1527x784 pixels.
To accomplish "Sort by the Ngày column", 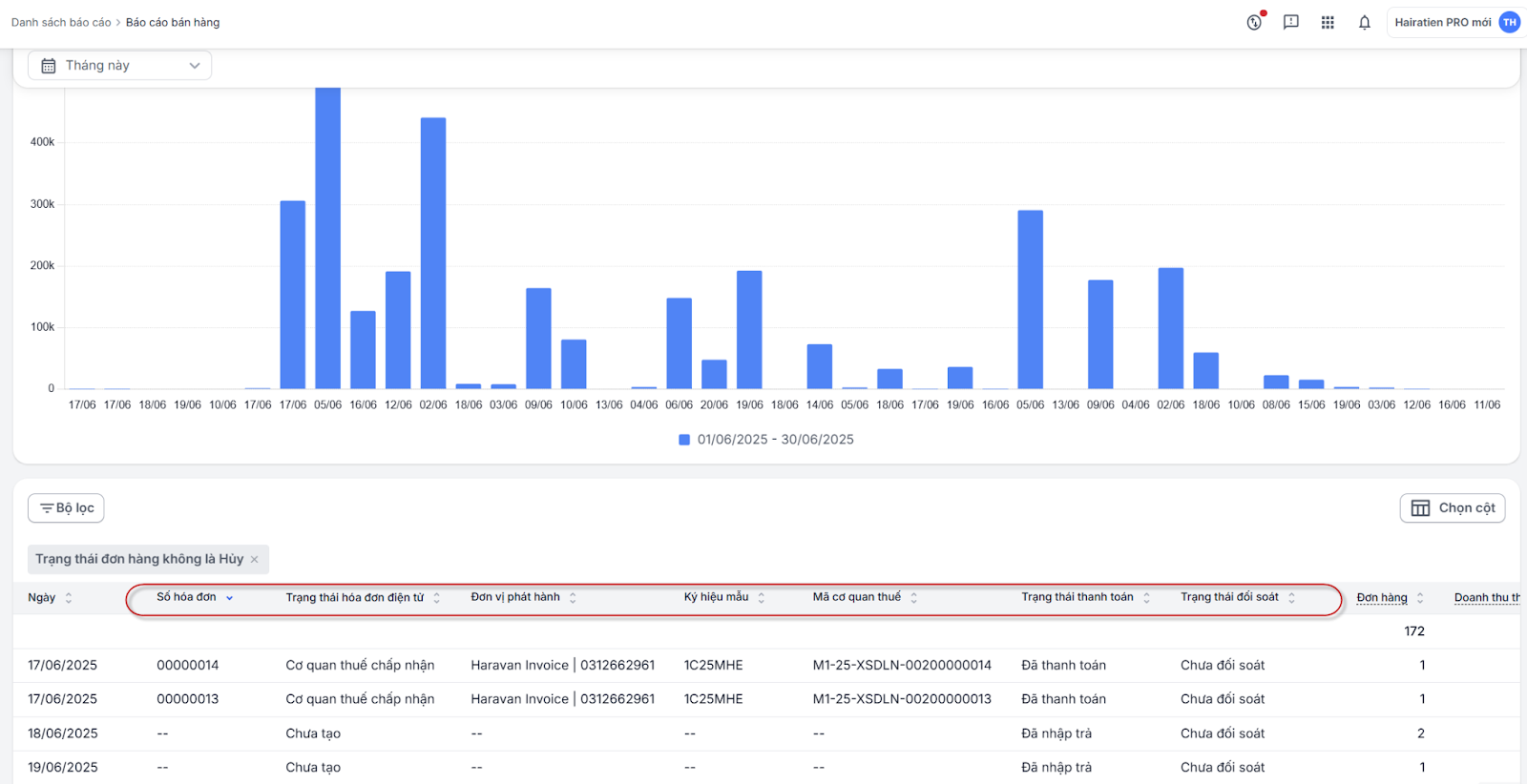I will click(x=69, y=598).
